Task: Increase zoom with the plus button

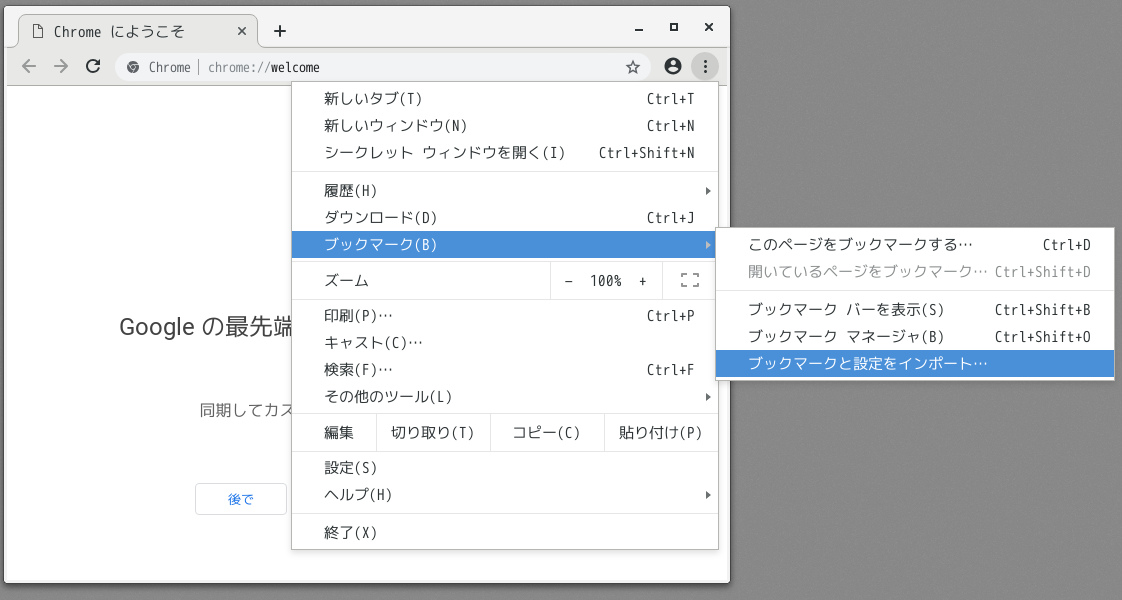Action: 643,281
